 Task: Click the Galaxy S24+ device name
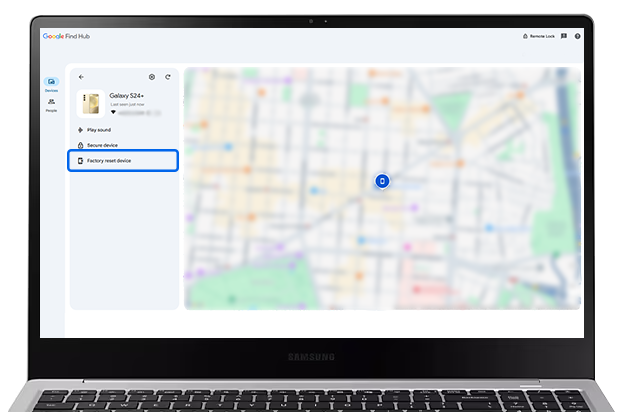tap(127, 96)
